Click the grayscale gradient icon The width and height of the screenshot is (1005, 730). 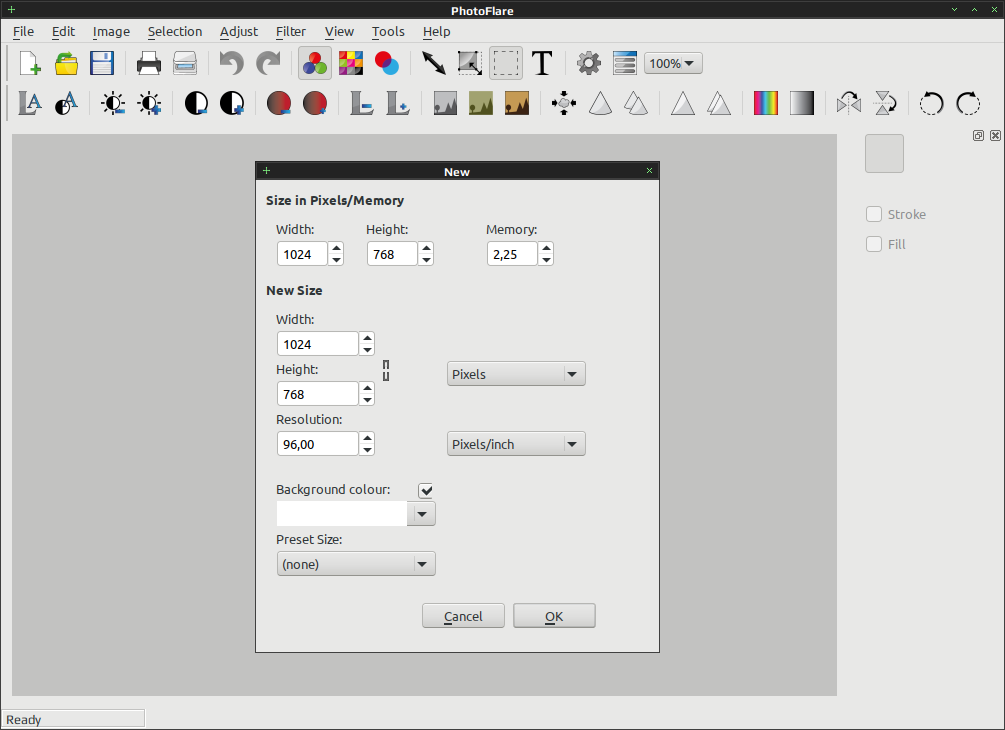pyautogui.click(x=801, y=103)
